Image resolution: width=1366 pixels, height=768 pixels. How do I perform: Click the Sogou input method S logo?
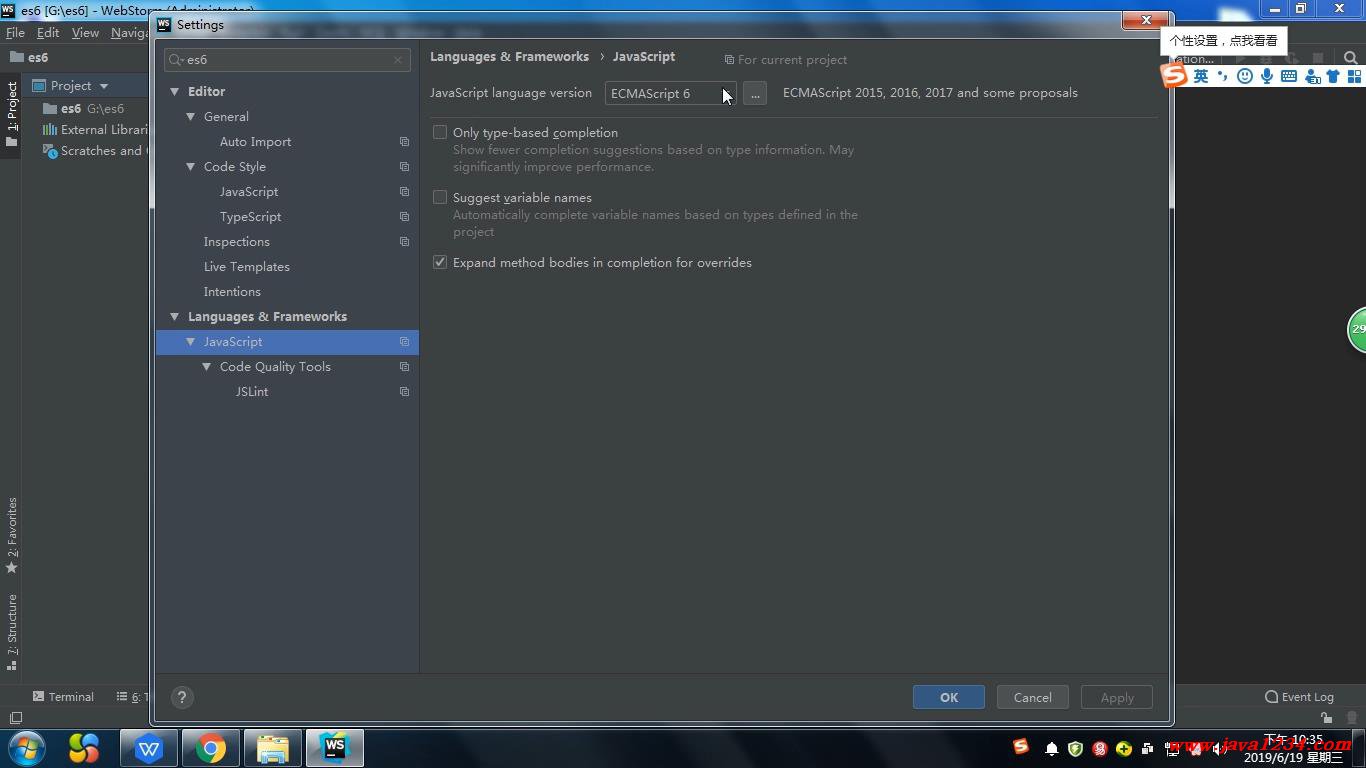click(1174, 76)
